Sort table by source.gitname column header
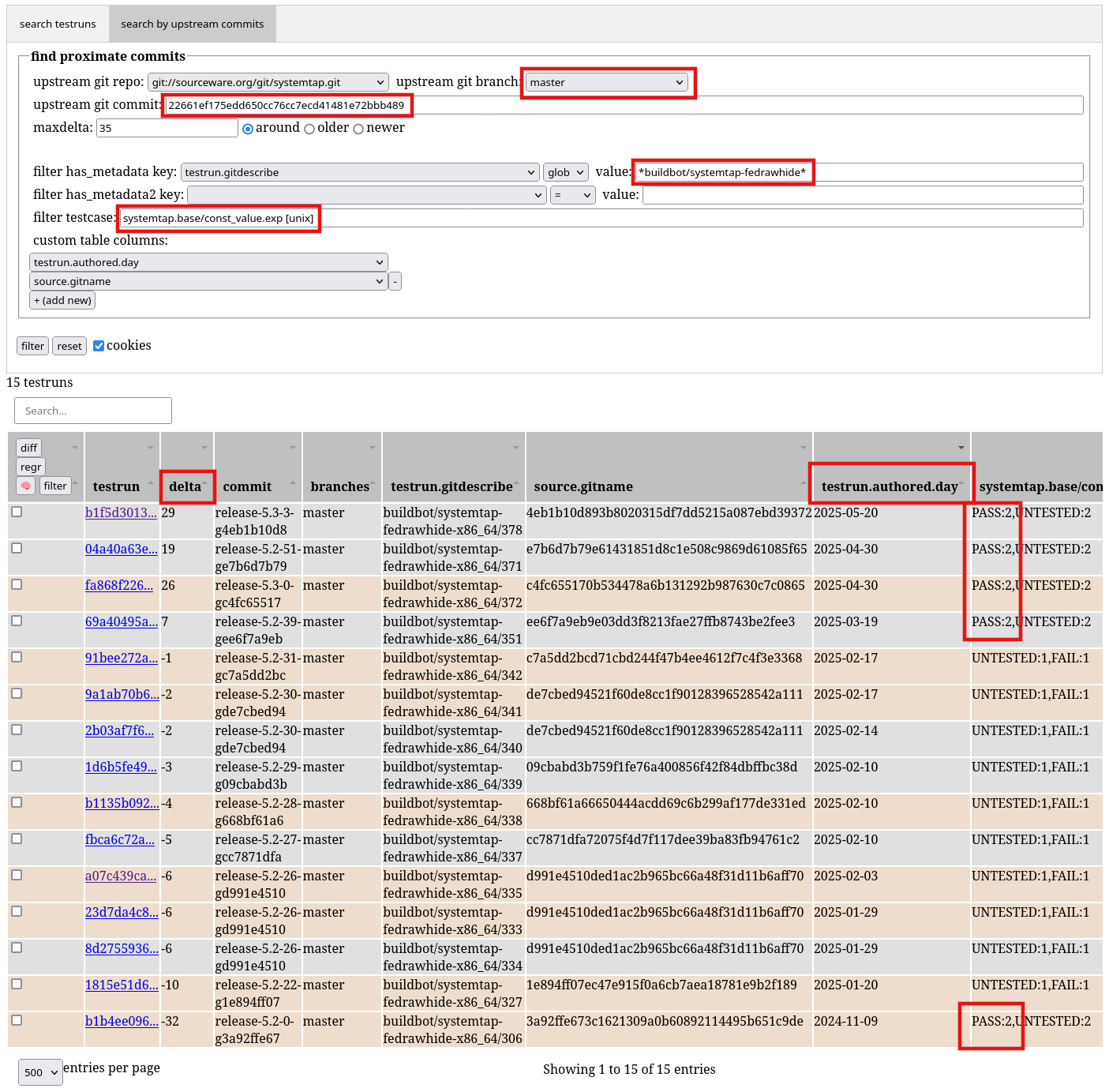The height and width of the screenshot is (1092, 1109). [x=583, y=486]
